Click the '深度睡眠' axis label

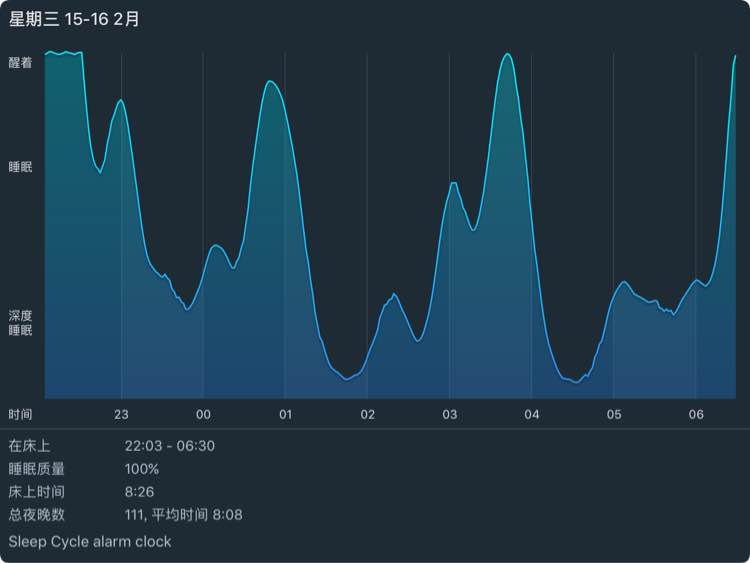(20, 322)
